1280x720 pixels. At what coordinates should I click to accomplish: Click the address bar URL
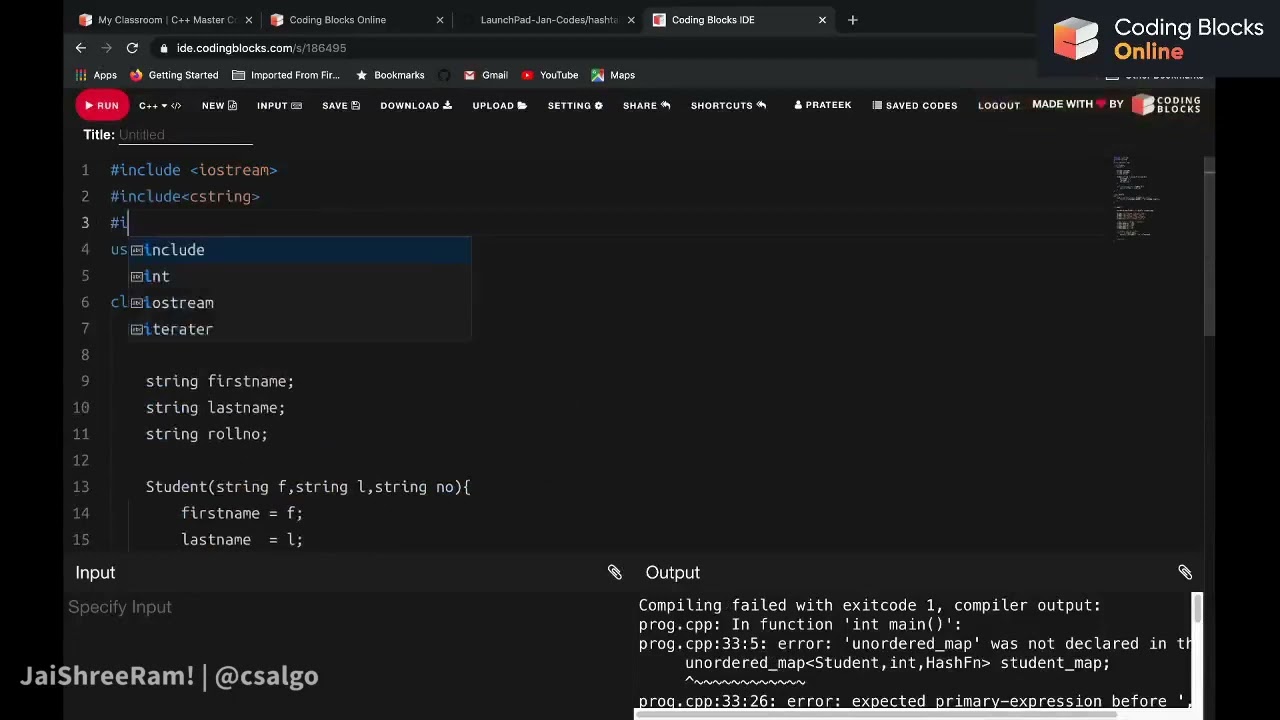(x=261, y=48)
